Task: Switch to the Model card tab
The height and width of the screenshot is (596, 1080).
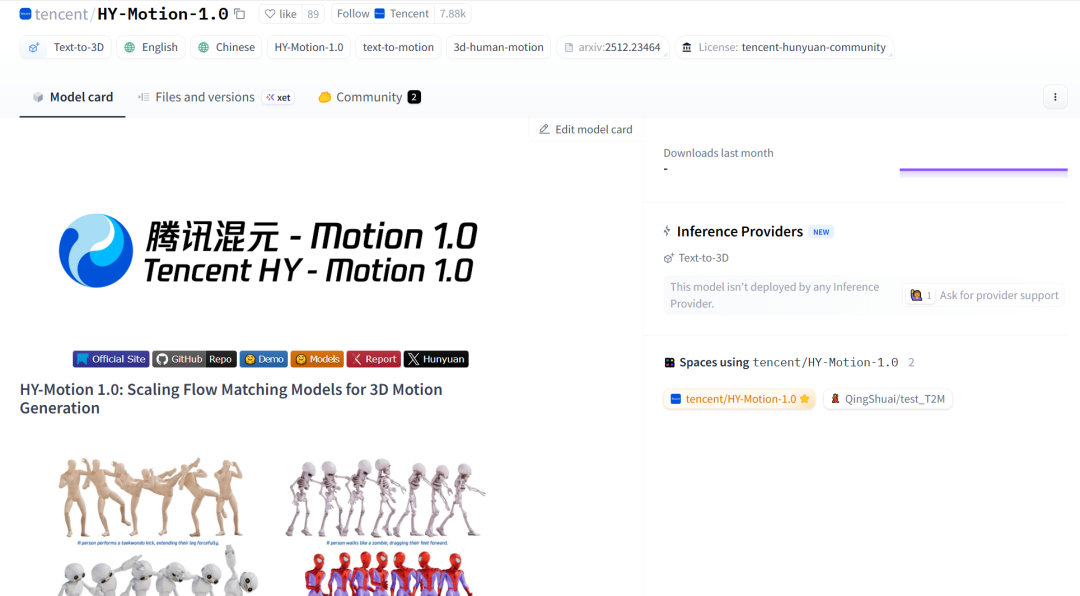Action: coord(72,97)
